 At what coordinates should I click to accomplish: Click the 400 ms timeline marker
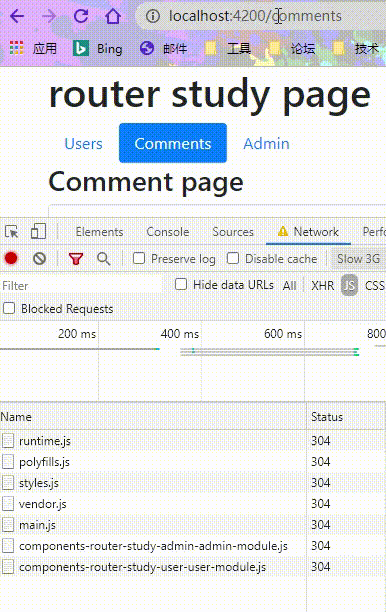(180, 334)
